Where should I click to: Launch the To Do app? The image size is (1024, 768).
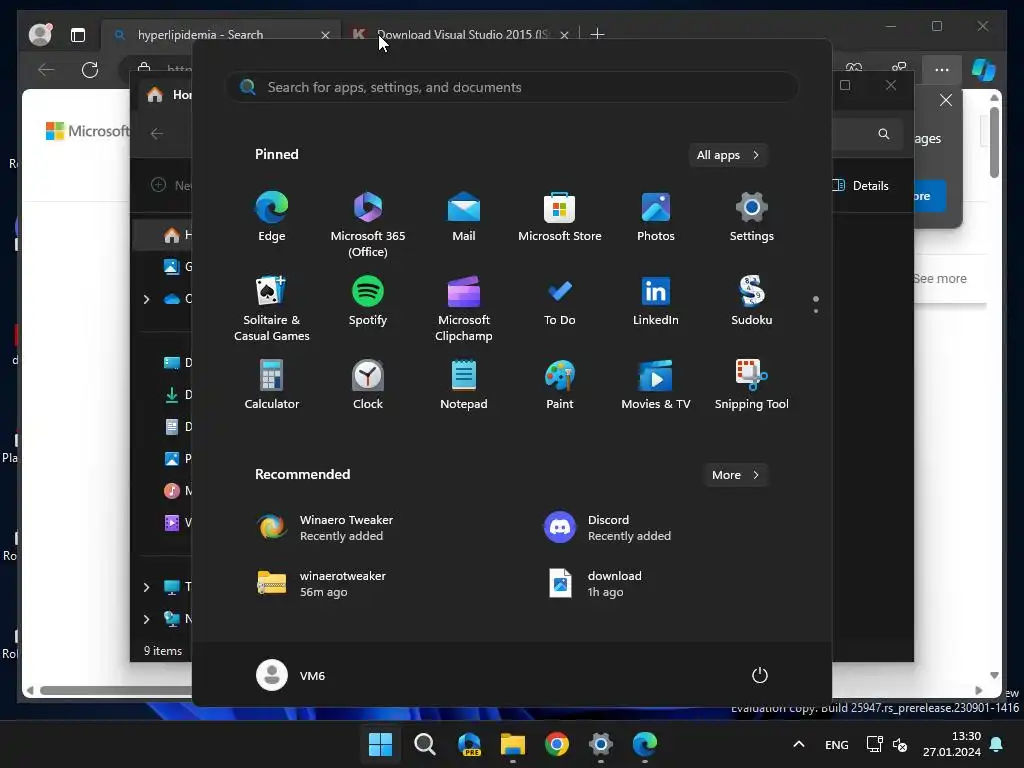(560, 301)
